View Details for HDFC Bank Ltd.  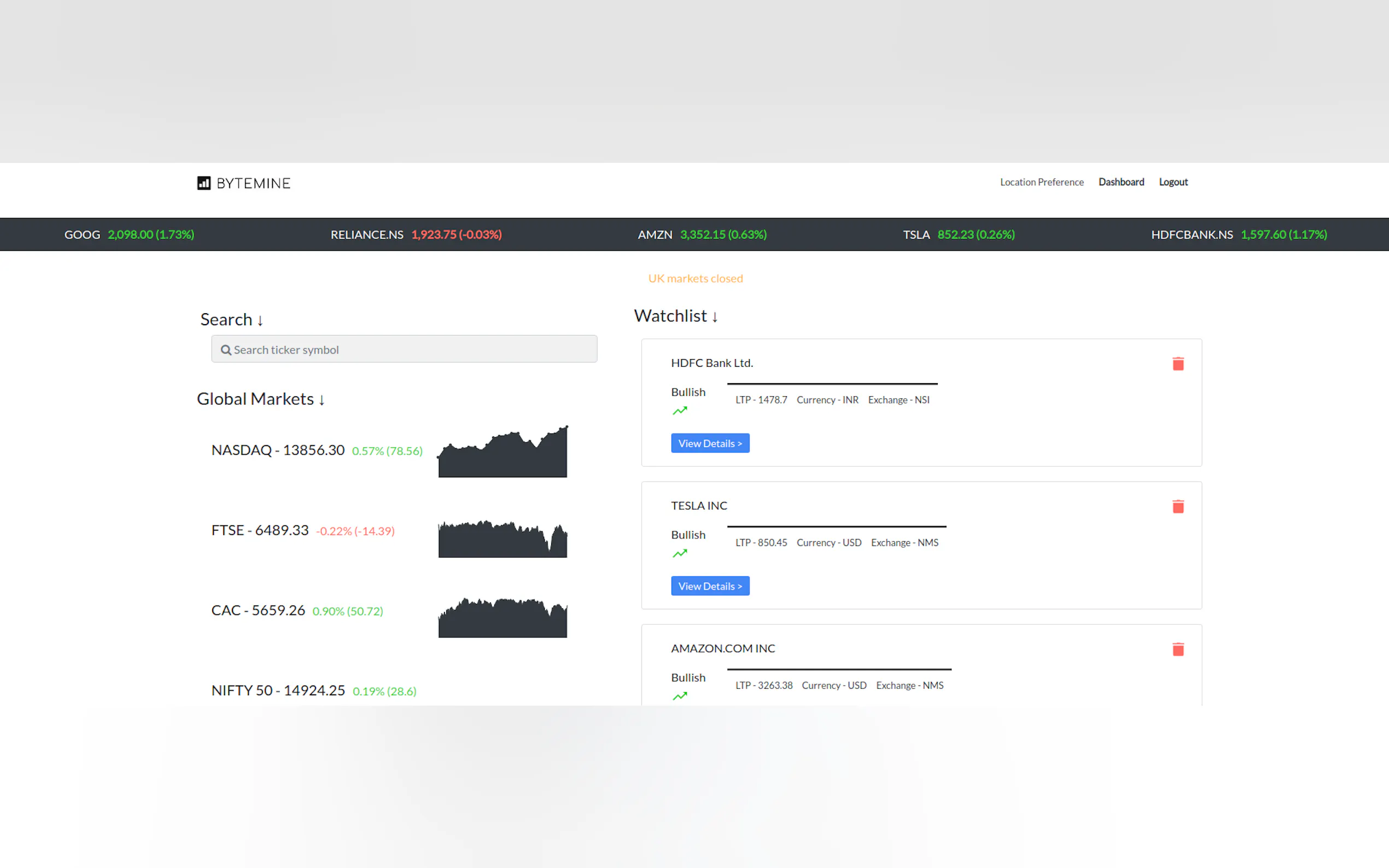[x=710, y=443]
